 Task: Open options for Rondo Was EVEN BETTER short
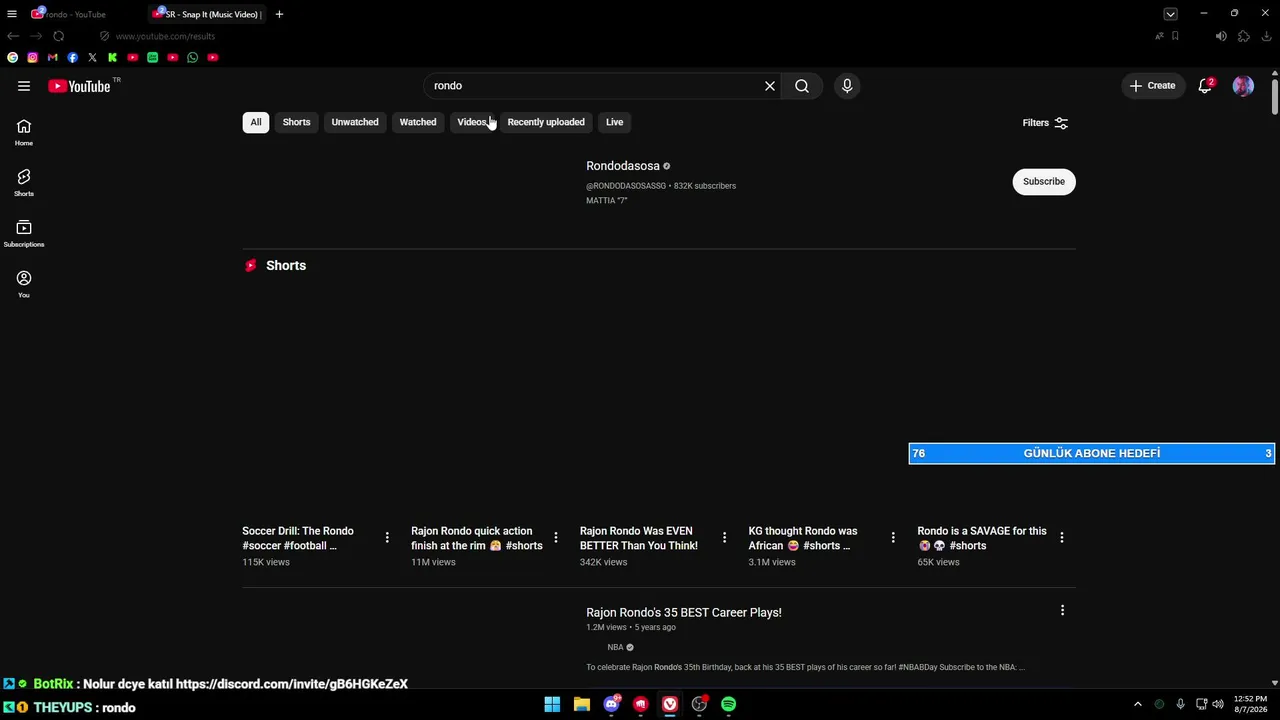point(725,538)
